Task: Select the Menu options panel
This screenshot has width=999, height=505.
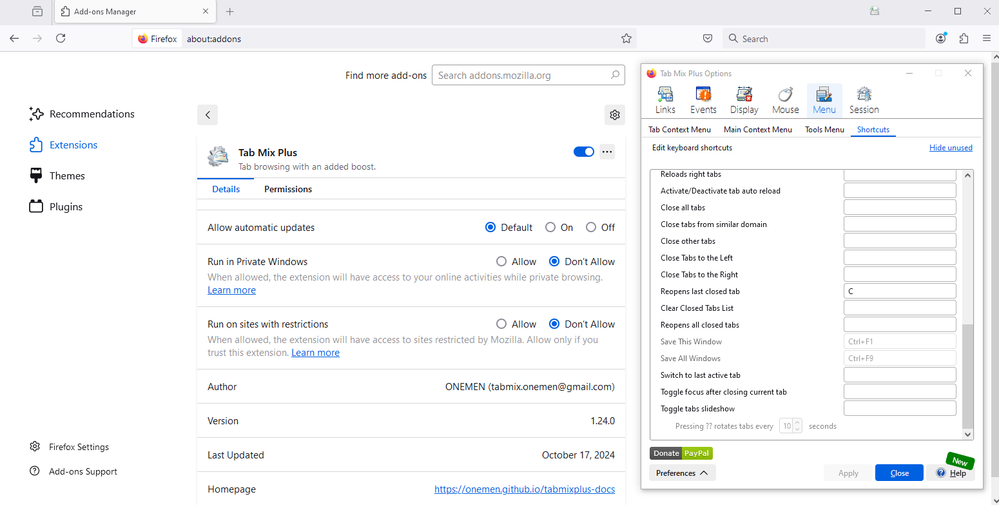Action: (x=824, y=101)
